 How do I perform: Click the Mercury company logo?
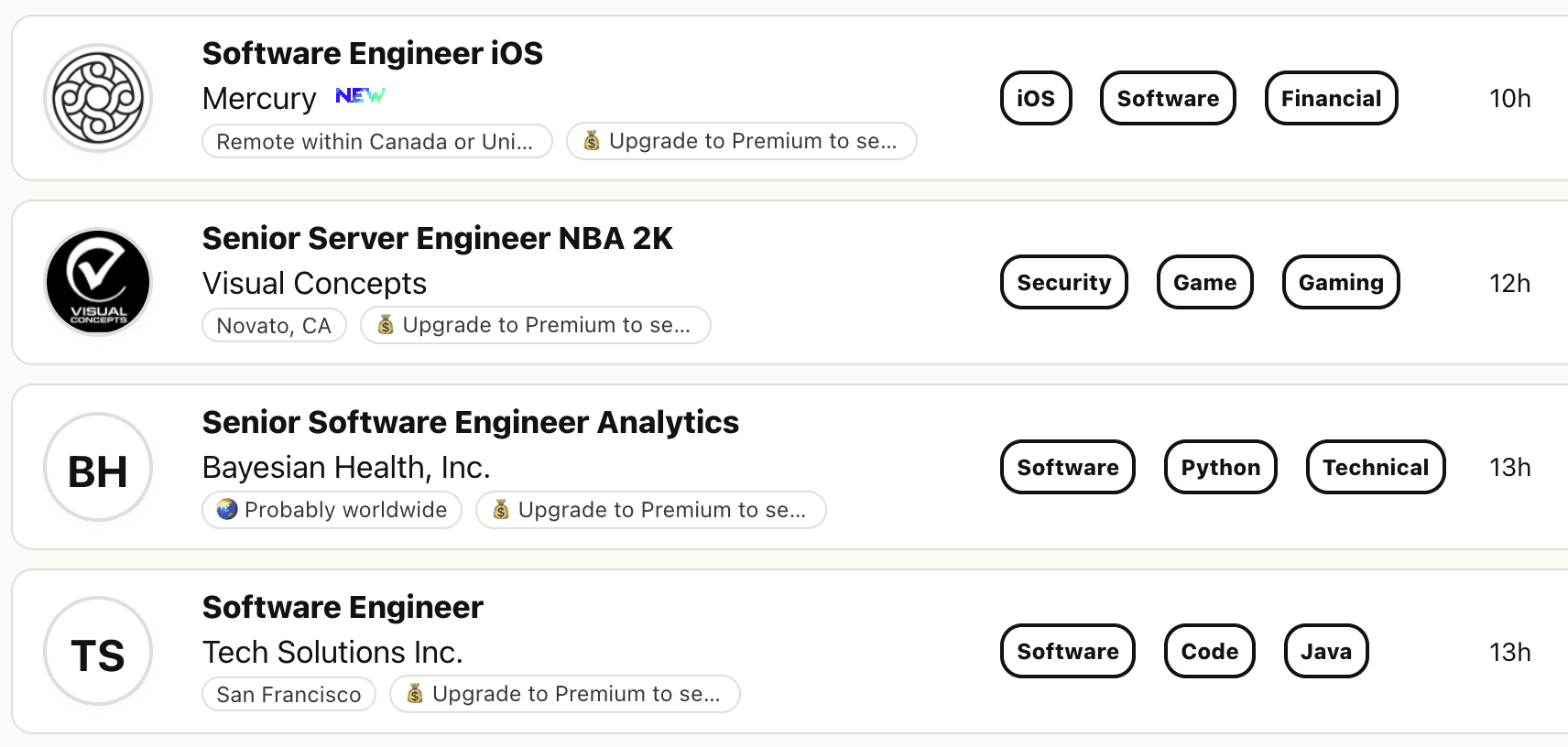click(x=98, y=98)
